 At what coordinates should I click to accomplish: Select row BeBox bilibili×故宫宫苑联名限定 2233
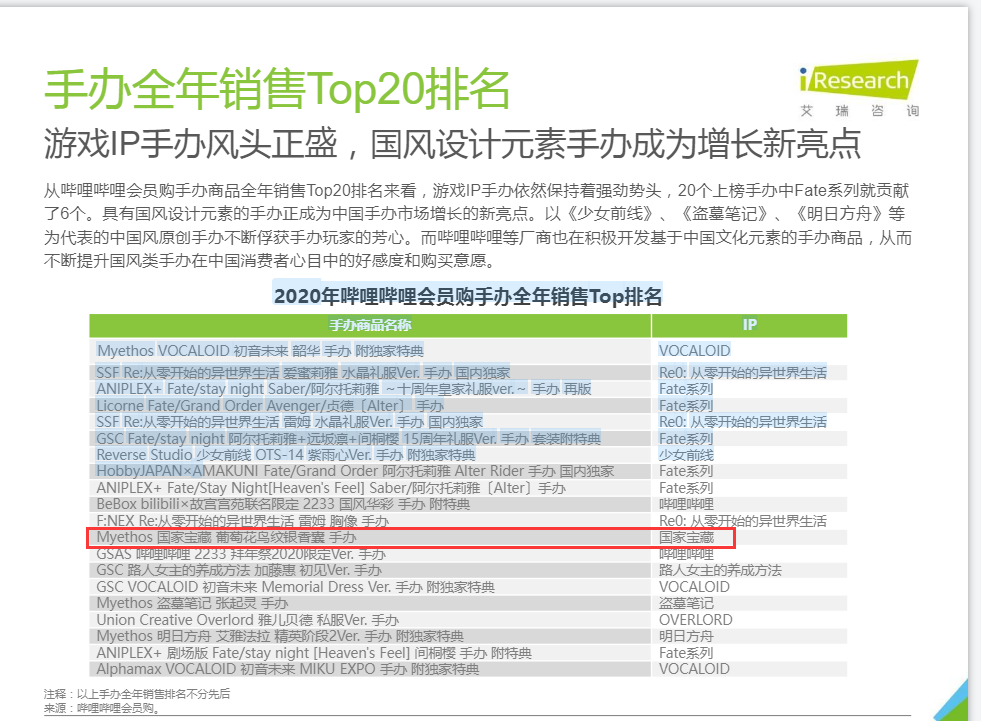(468, 504)
